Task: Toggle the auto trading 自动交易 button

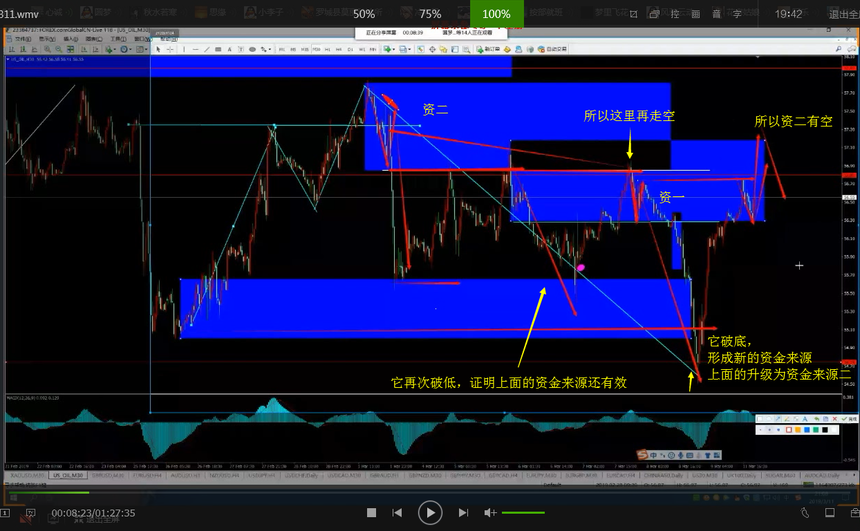Action: pos(552,49)
